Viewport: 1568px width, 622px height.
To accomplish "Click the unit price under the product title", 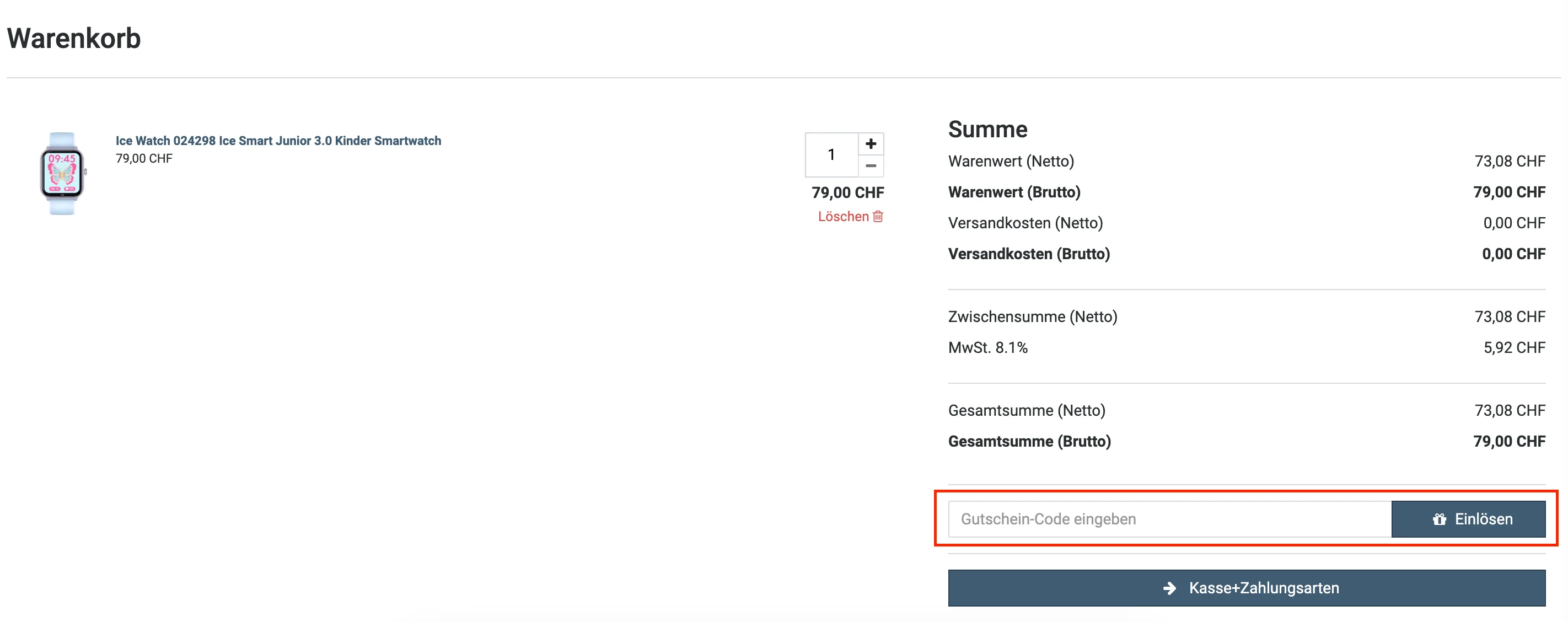I will pyautogui.click(x=144, y=159).
